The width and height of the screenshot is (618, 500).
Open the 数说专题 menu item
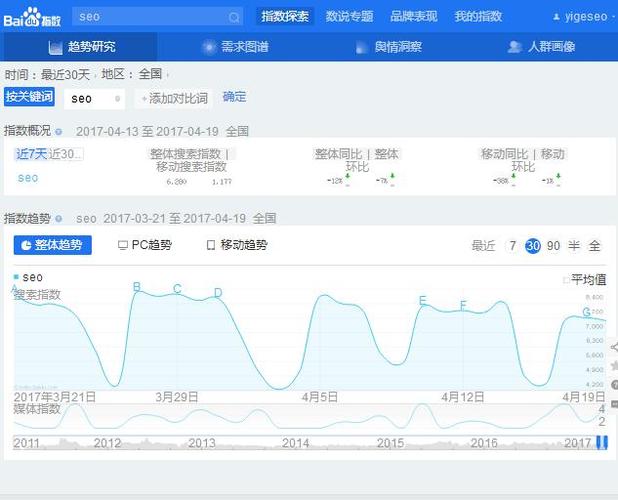(x=349, y=17)
